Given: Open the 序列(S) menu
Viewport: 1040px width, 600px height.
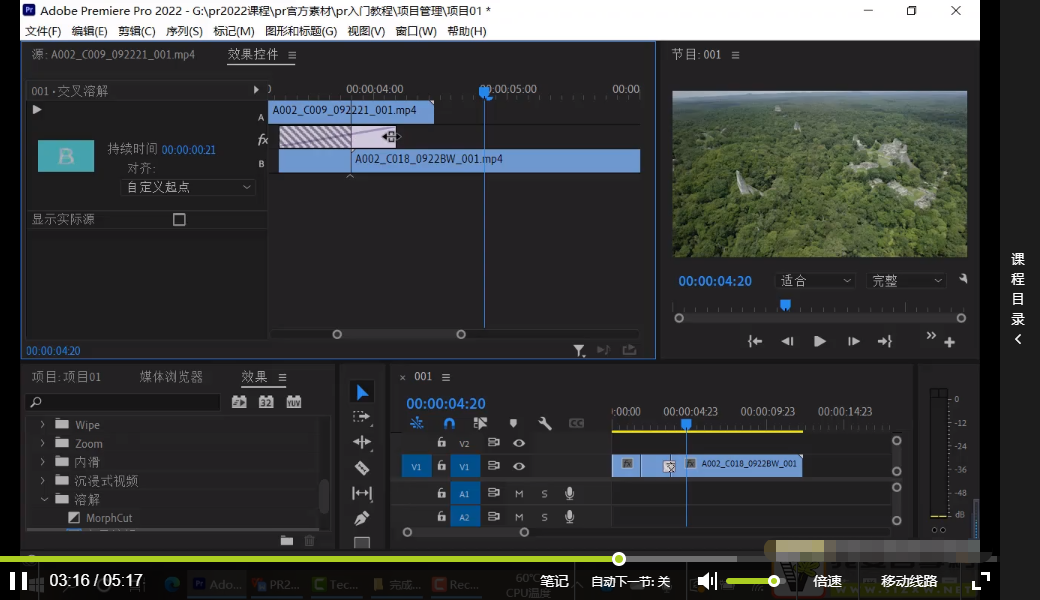Looking at the screenshot, I should tap(184, 31).
